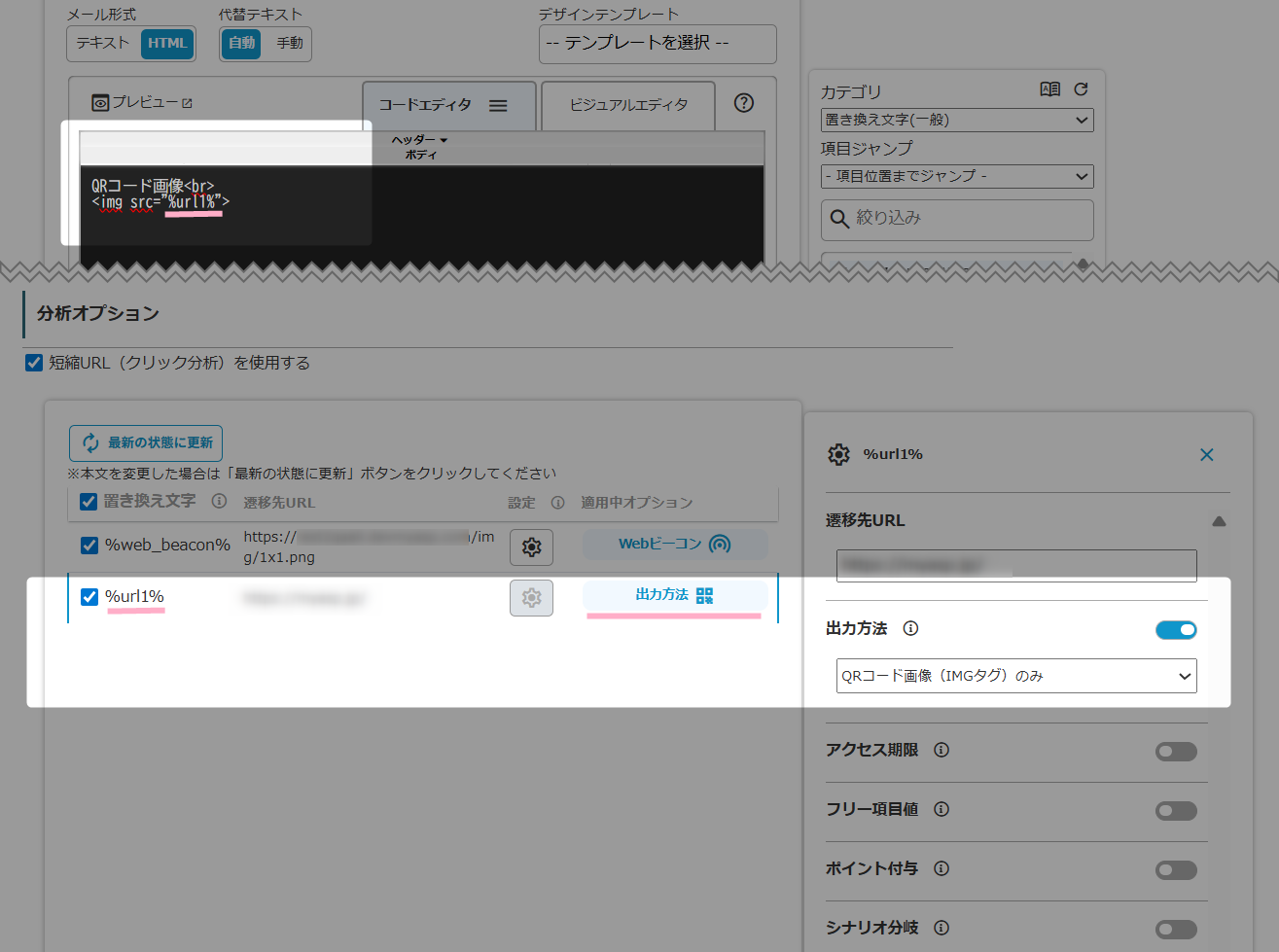Click the 最新の状態に更新 button
This screenshot has width=1279, height=952.
pos(146,443)
